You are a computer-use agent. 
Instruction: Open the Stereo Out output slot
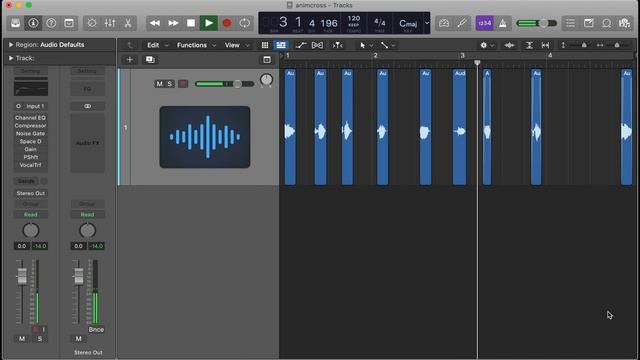click(31, 193)
